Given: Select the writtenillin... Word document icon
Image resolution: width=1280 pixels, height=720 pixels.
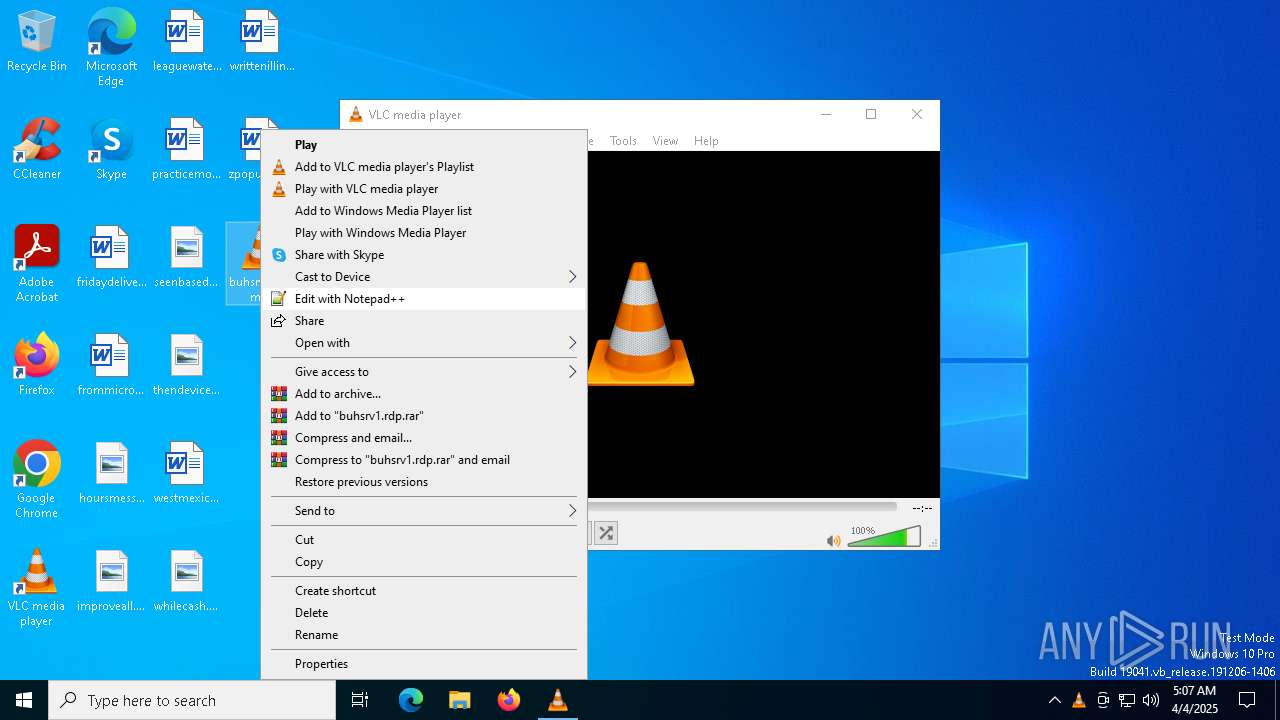Looking at the screenshot, I should [x=262, y=42].
